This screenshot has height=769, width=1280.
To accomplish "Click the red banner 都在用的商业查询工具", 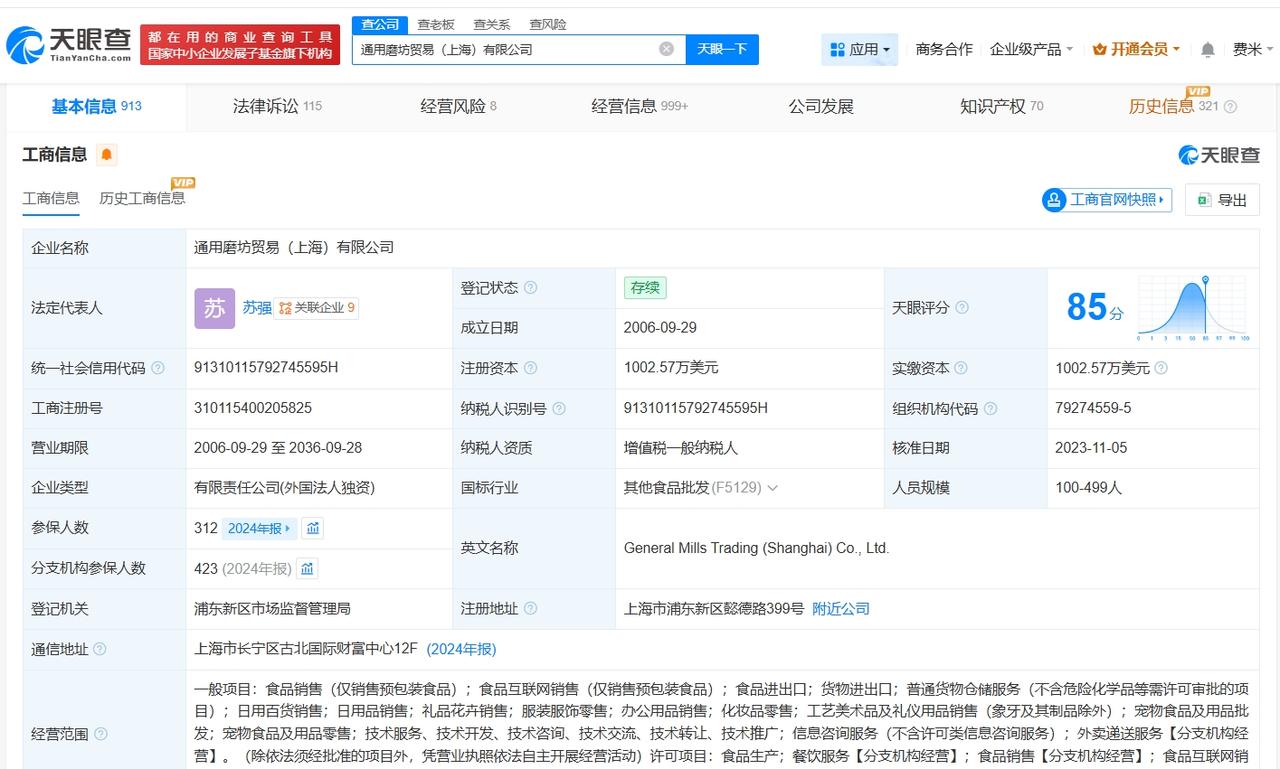I will (x=240, y=45).
